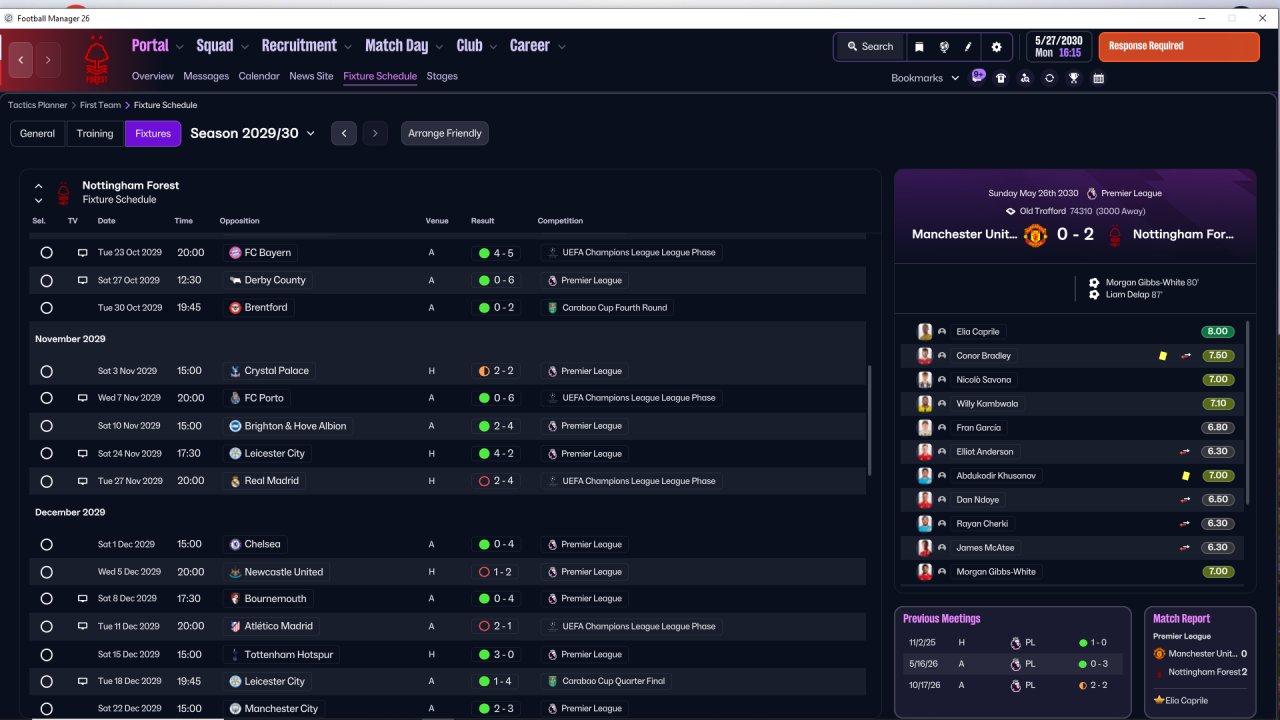Select the Real Madrid fixture radio button
The image size is (1280, 720).
pyautogui.click(x=46, y=481)
